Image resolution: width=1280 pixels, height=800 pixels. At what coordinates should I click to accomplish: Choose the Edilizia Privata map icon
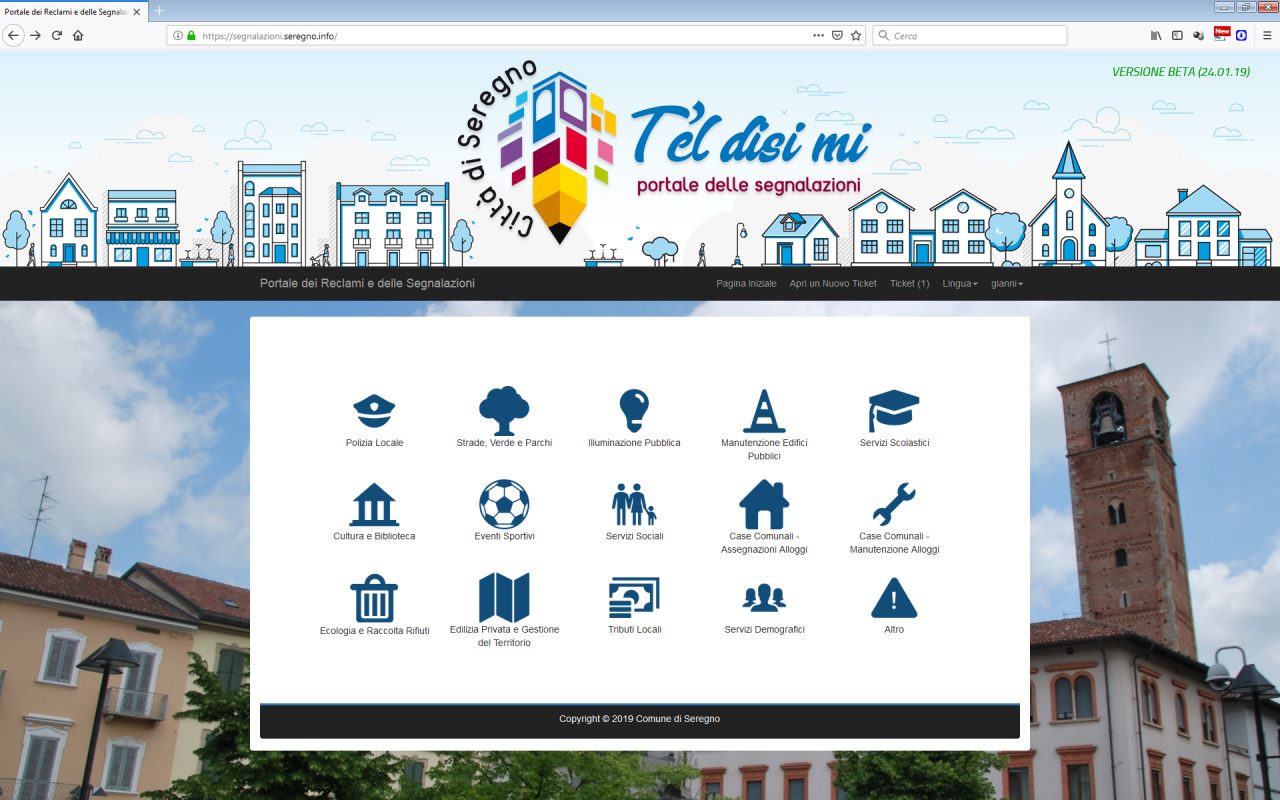(504, 598)
